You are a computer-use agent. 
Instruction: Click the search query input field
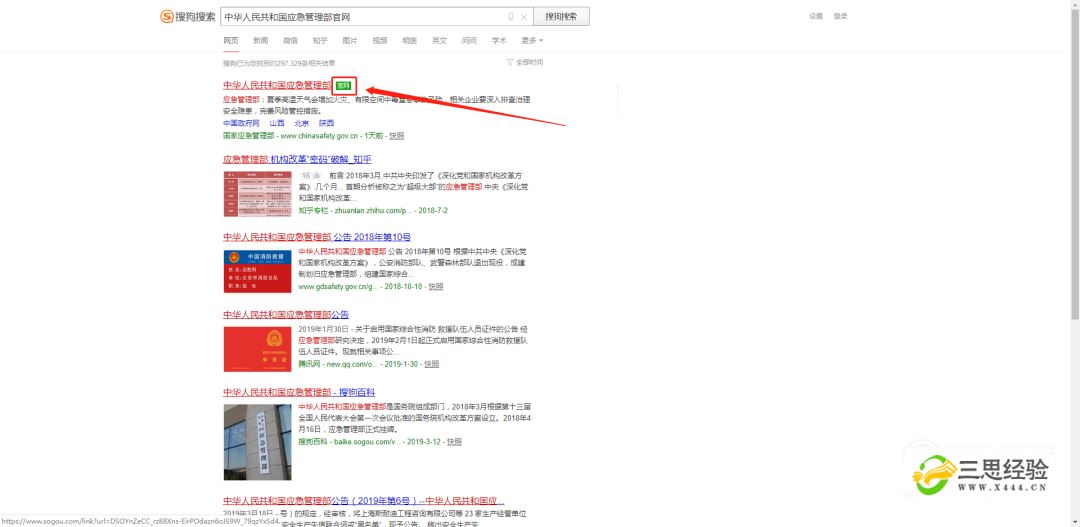tap(362, 17)
